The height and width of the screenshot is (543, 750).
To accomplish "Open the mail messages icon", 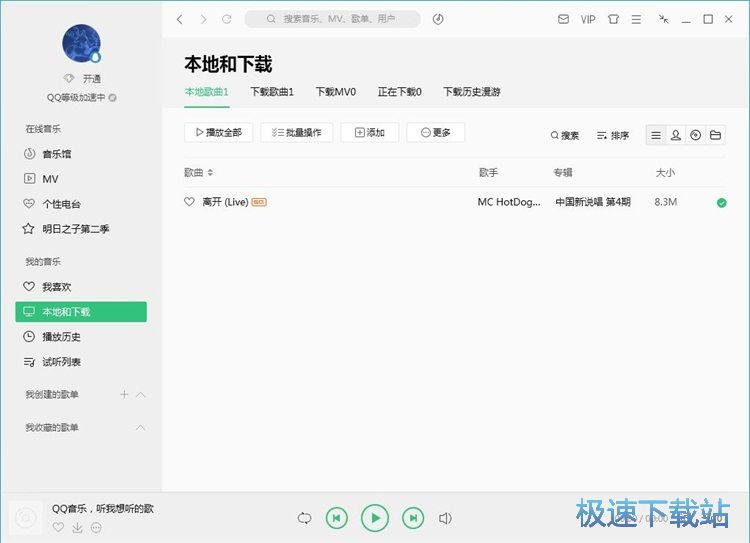I will 563,19.
